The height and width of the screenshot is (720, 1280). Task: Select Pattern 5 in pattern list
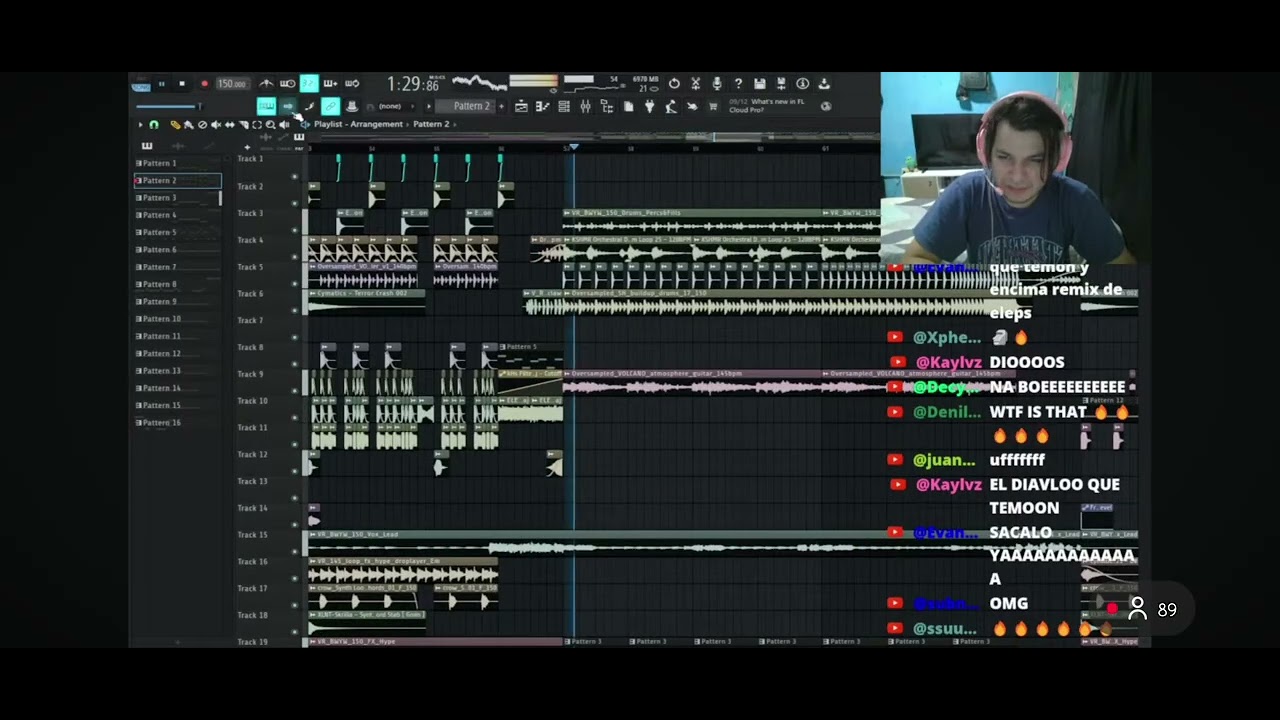177,232
